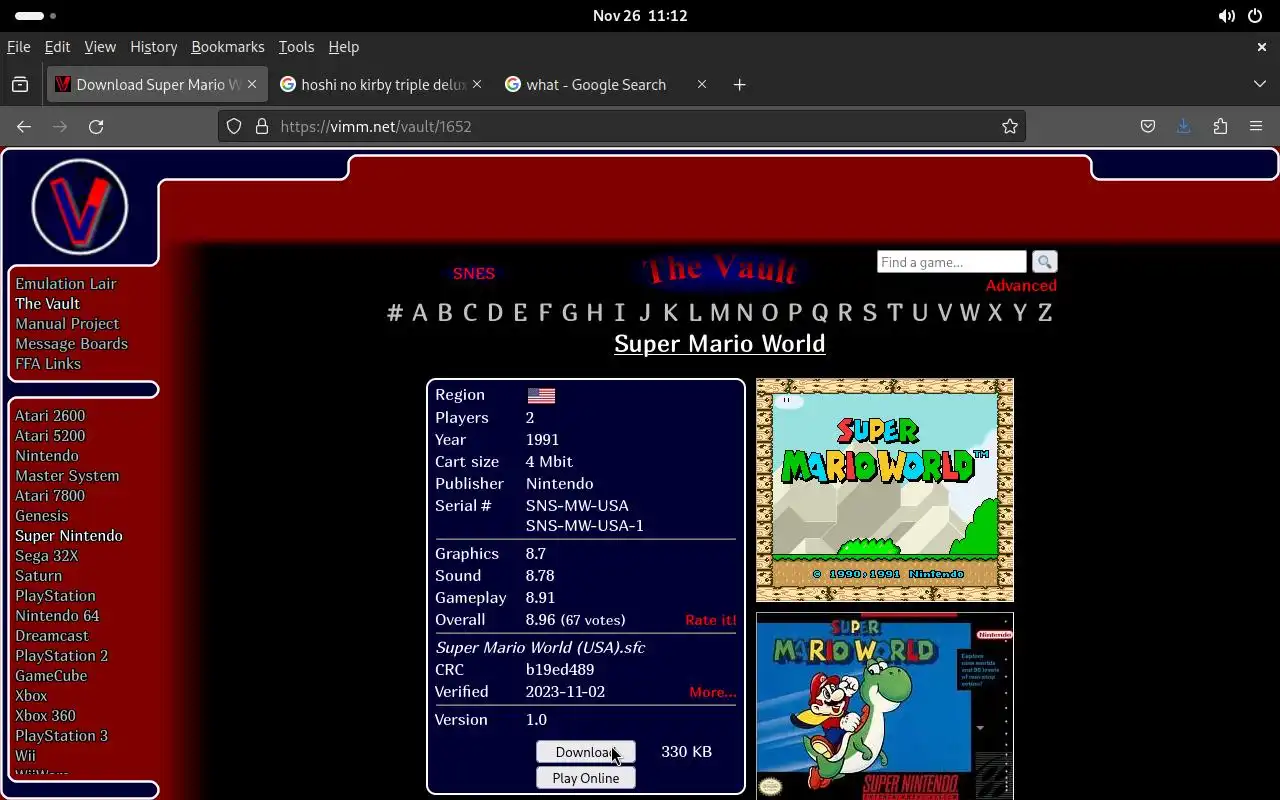Select Dreamcast in the system list
Screen dimensions: 1280x800
pyautogui.click(x=52, y=636)
